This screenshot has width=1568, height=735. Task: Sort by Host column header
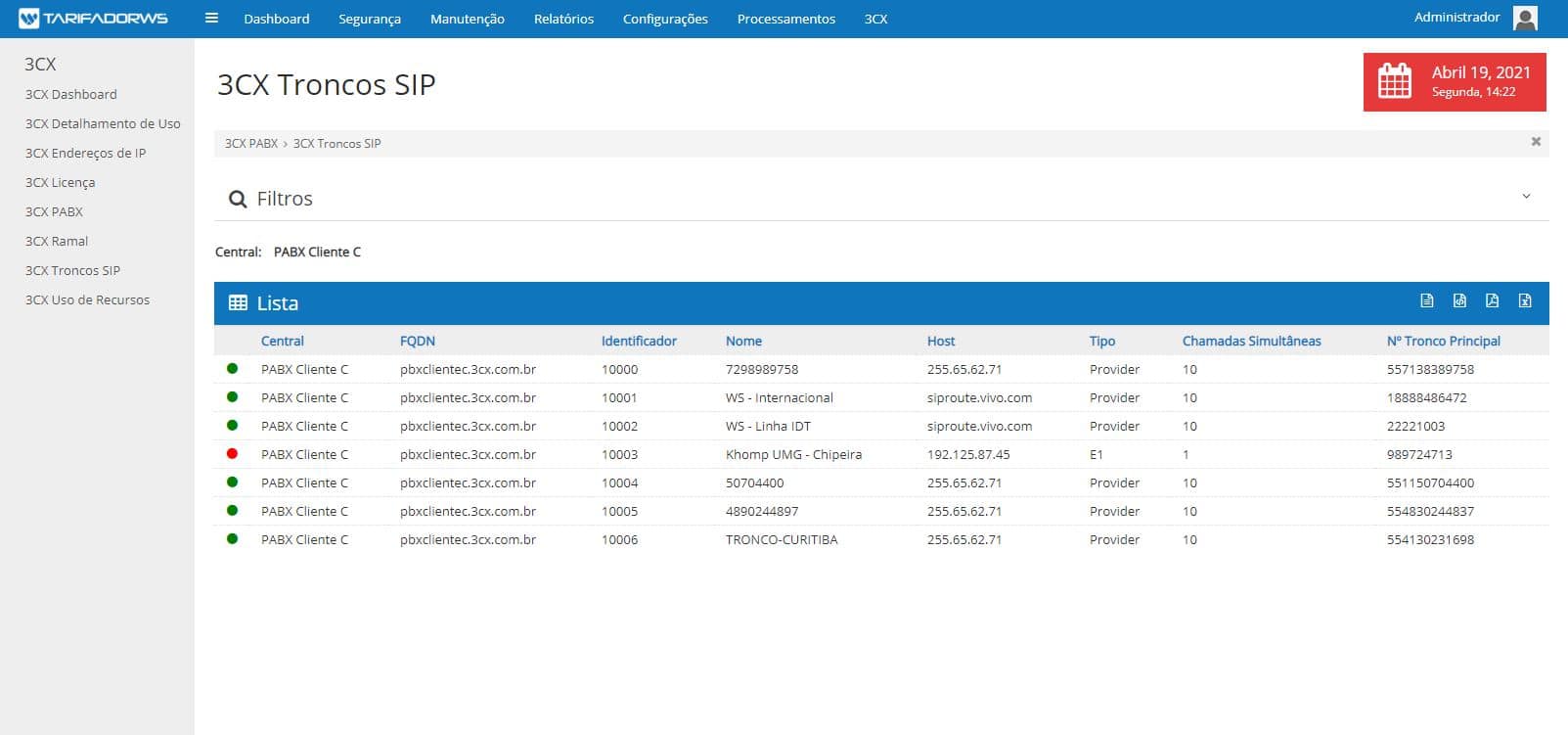click(x=941, y=341)
